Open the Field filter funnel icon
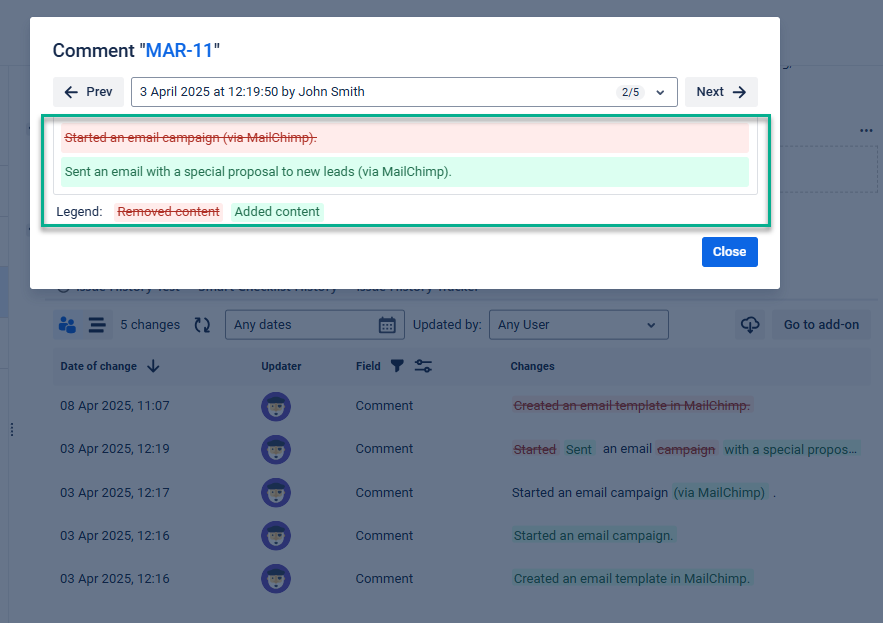The height and width of the screenshot is (623, 883). click(397, 366)
